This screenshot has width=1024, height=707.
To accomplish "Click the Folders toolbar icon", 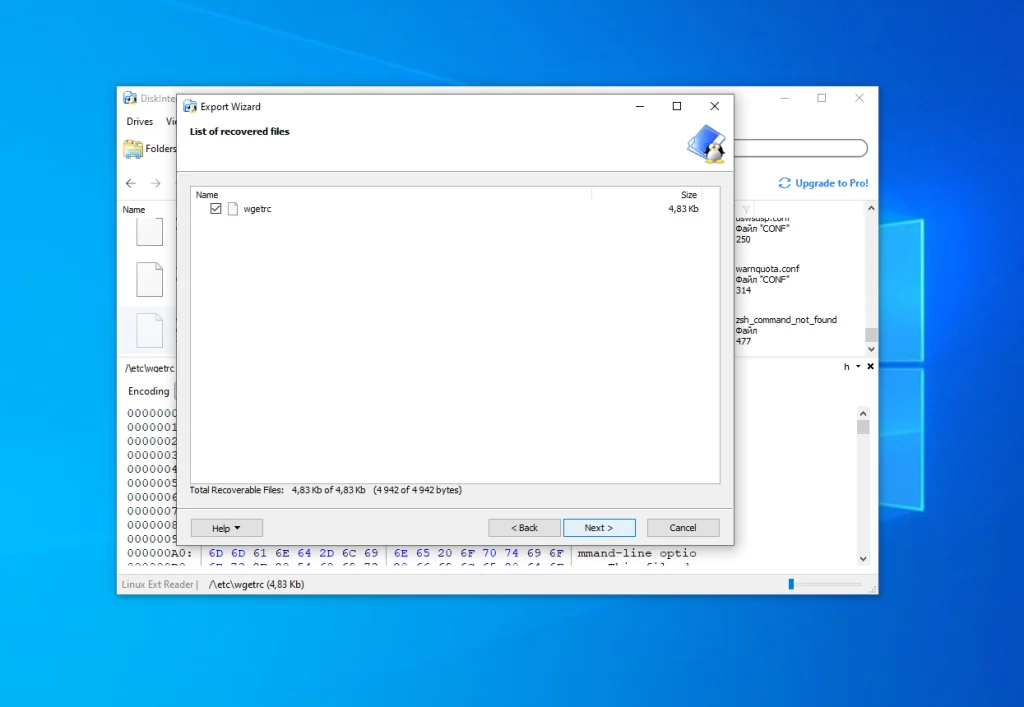I will (x=134, y=149).
